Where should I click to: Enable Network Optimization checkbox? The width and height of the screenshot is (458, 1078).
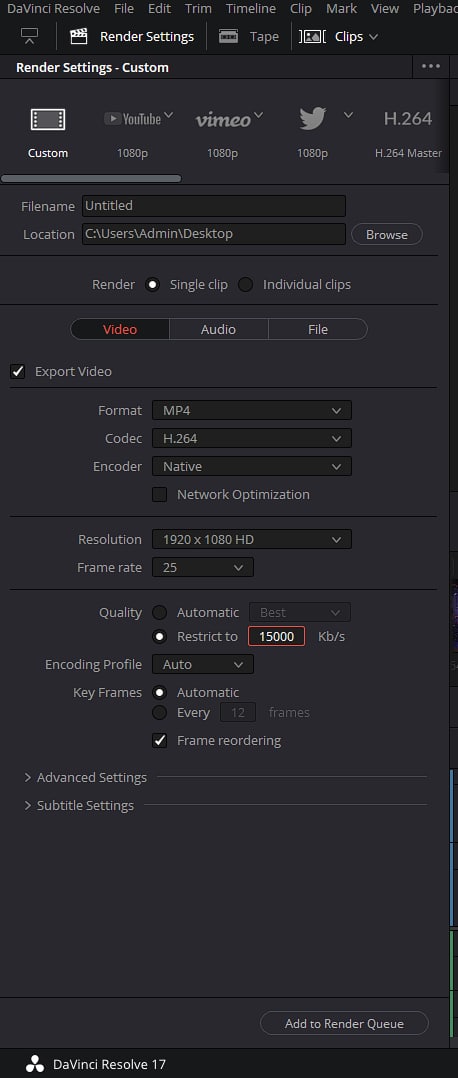pyautogui.click(x=160, y=494)
